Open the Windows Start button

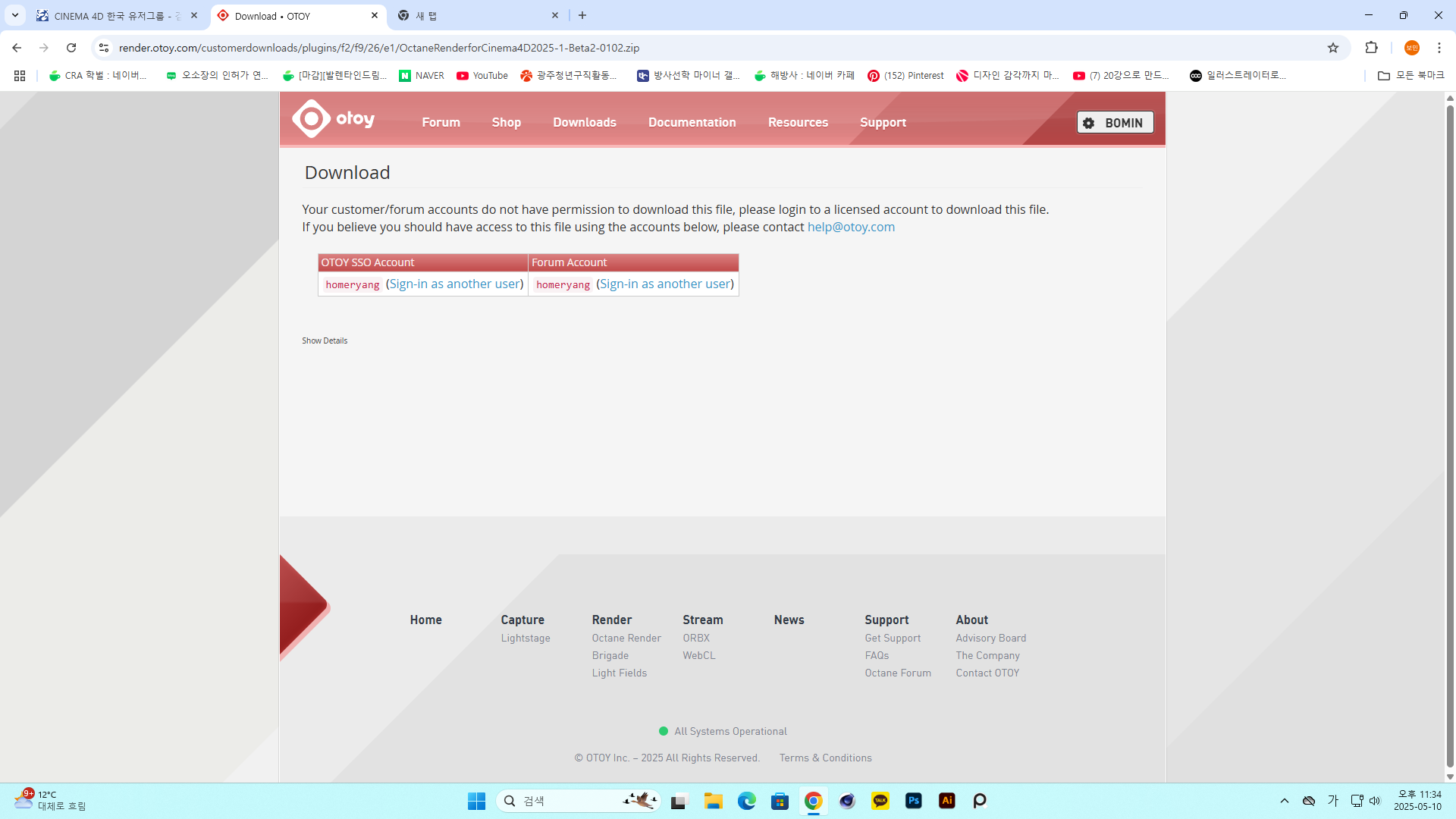click(x=477, y=801)
